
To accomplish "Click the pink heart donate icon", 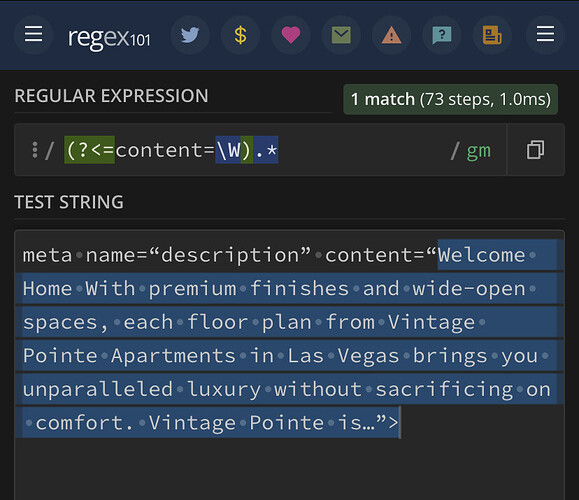I will [291, 35].
